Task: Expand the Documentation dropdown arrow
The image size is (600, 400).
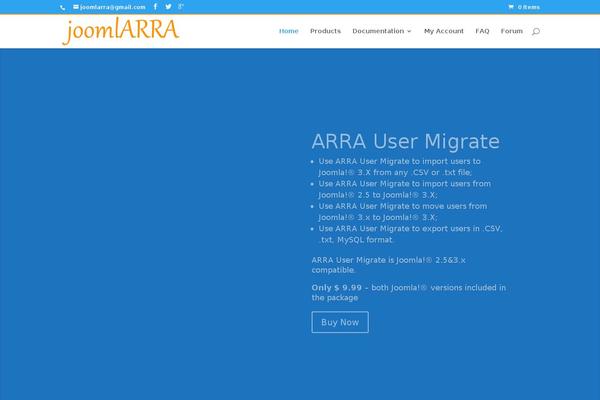Action: tap(409, 31)
